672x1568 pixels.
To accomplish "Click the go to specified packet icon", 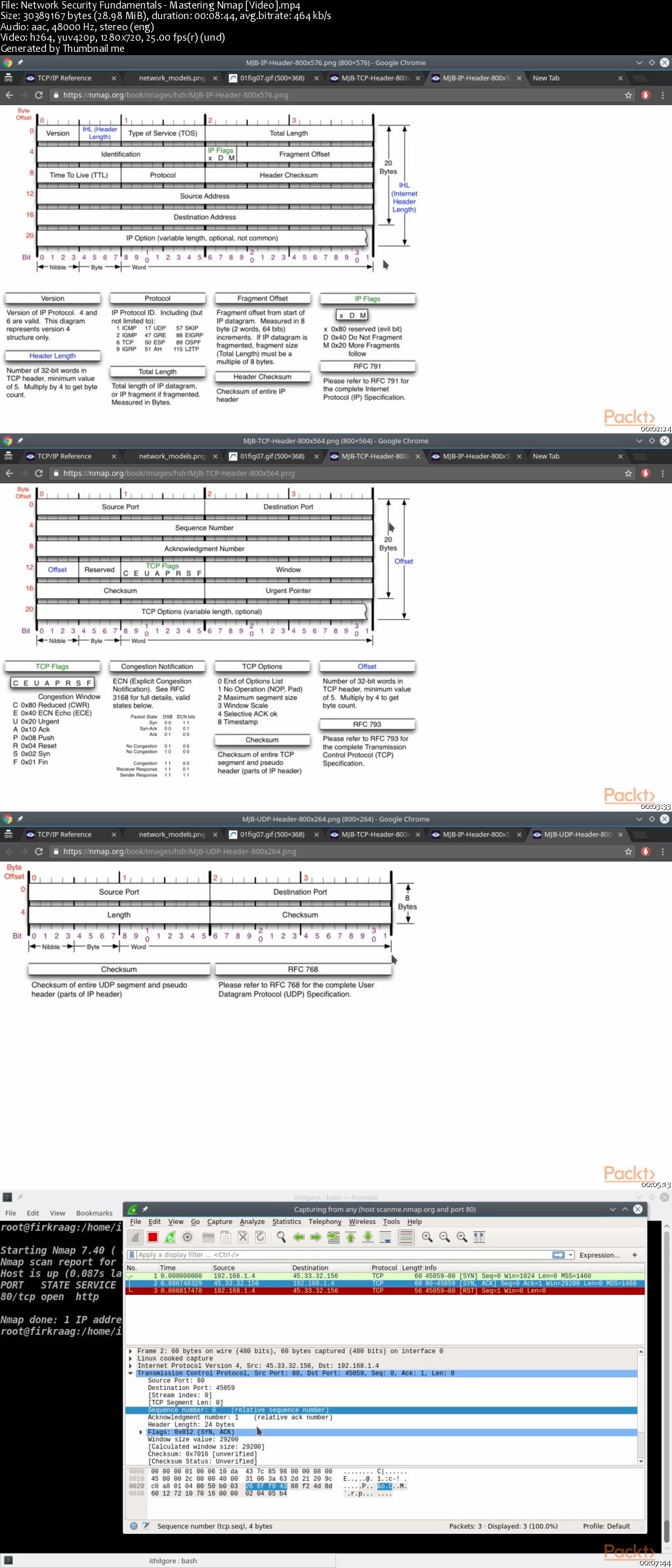I will [x=333, y=1237].
